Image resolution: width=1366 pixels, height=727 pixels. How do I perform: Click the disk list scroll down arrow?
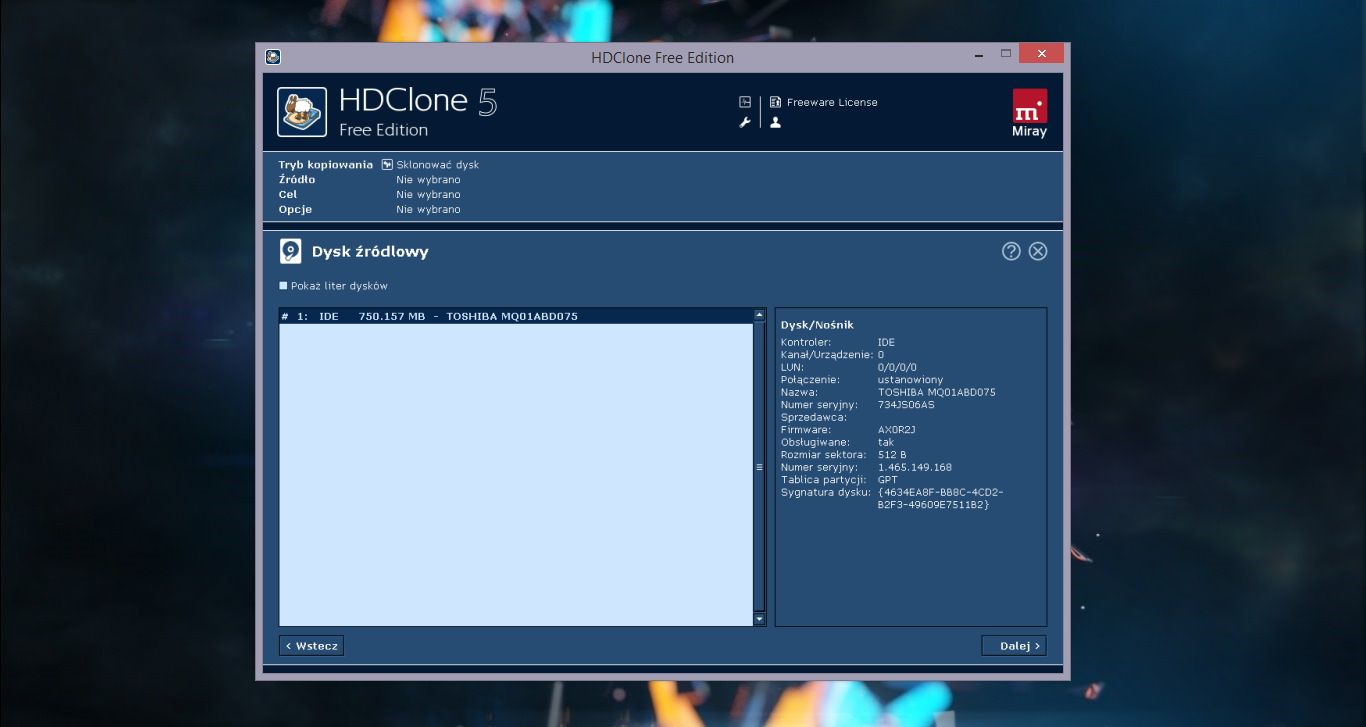[759, 619]
